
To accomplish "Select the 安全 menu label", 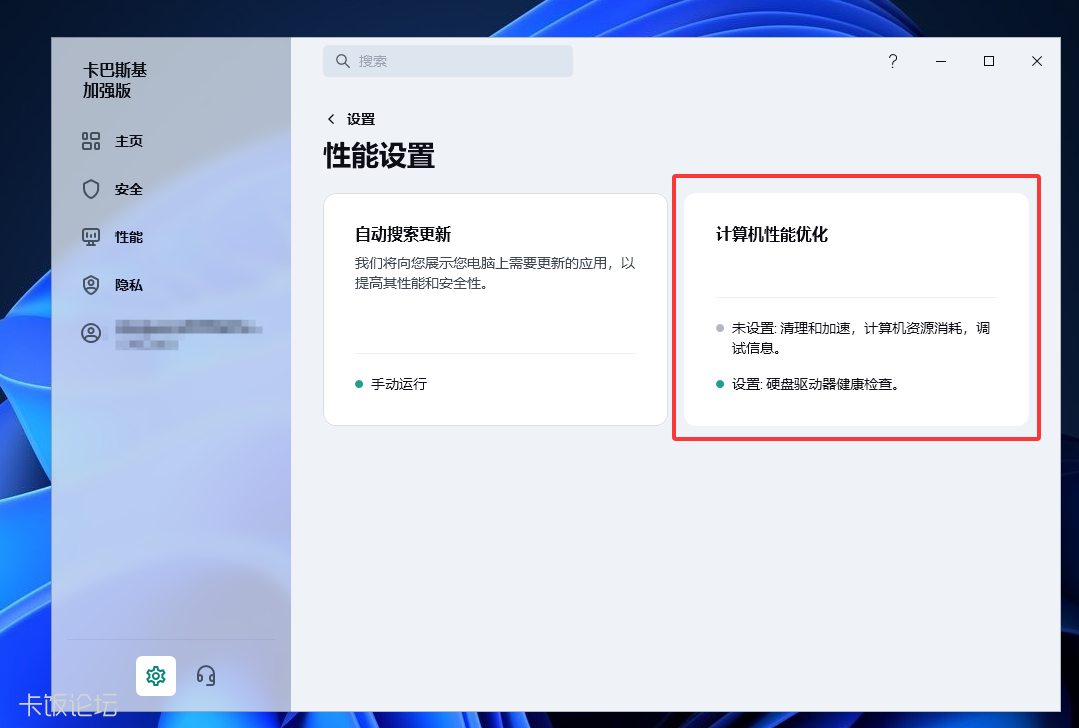I will [129, 189].
